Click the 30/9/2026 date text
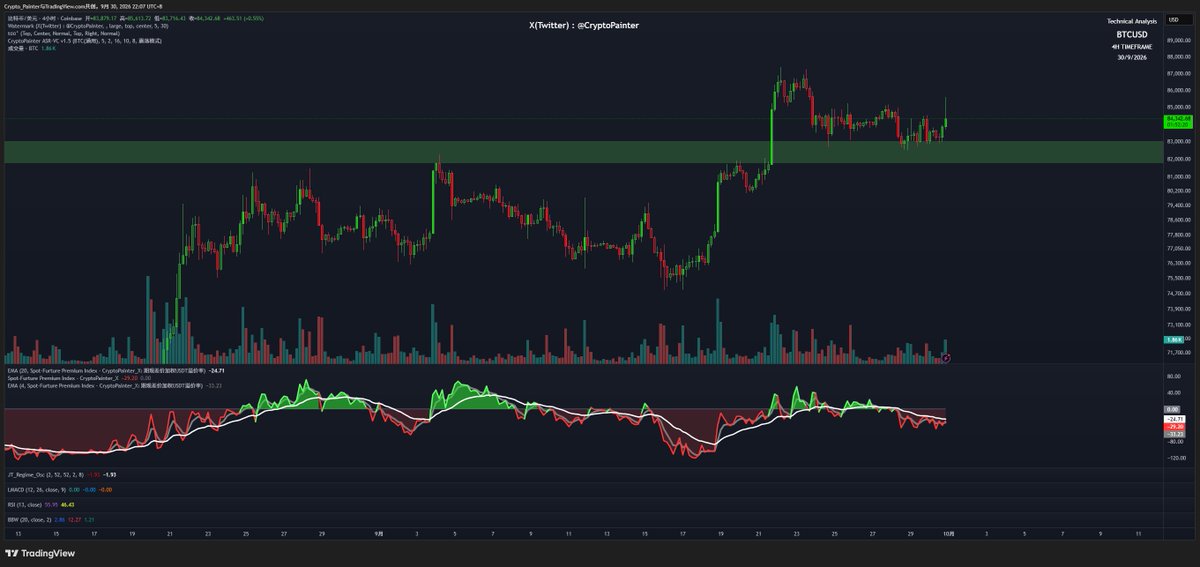The width and height of the screenshot is (1200, 567). (1132, 57)
